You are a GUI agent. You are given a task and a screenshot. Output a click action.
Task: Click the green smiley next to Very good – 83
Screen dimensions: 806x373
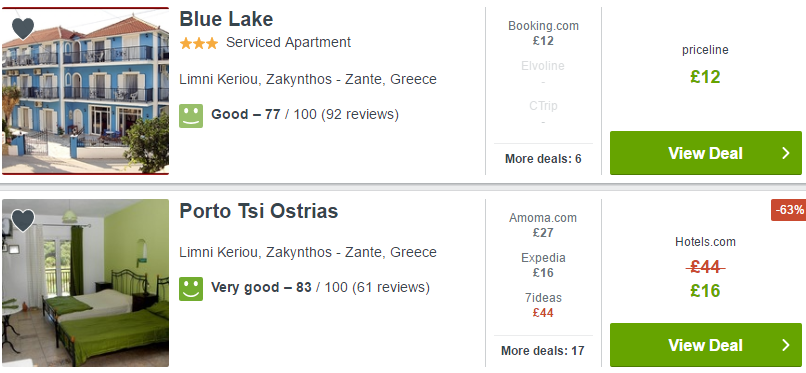pyautogui.click(x=191, y=289)
